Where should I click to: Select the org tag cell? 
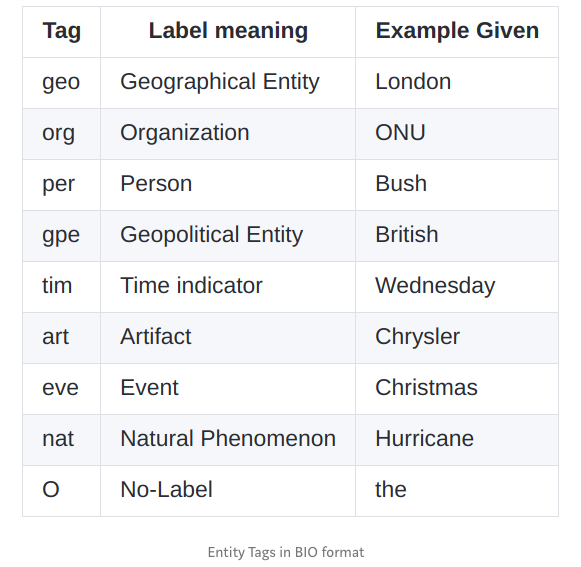tap(62, 134)
